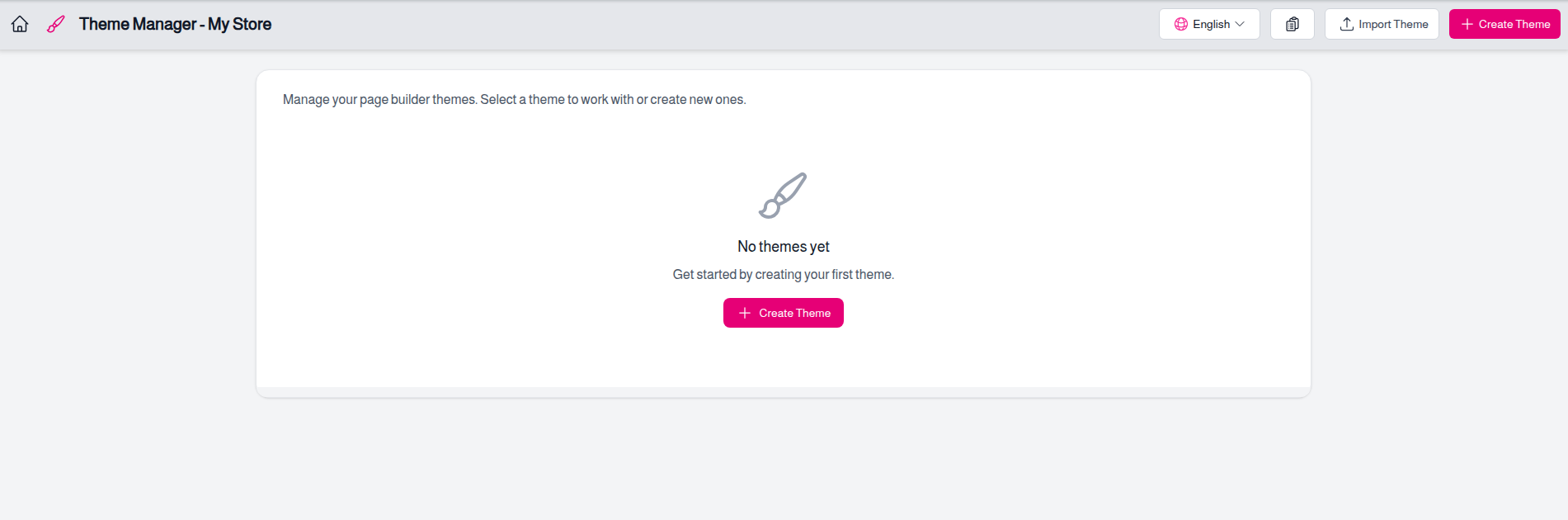Click Import Theme in the top bar
1568x520 pixels.
click(x=1382, y=24)
